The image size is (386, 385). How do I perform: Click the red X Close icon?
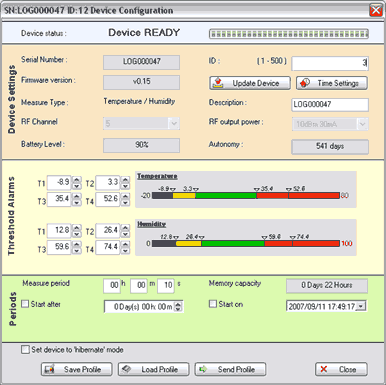[x=323, y=369]
